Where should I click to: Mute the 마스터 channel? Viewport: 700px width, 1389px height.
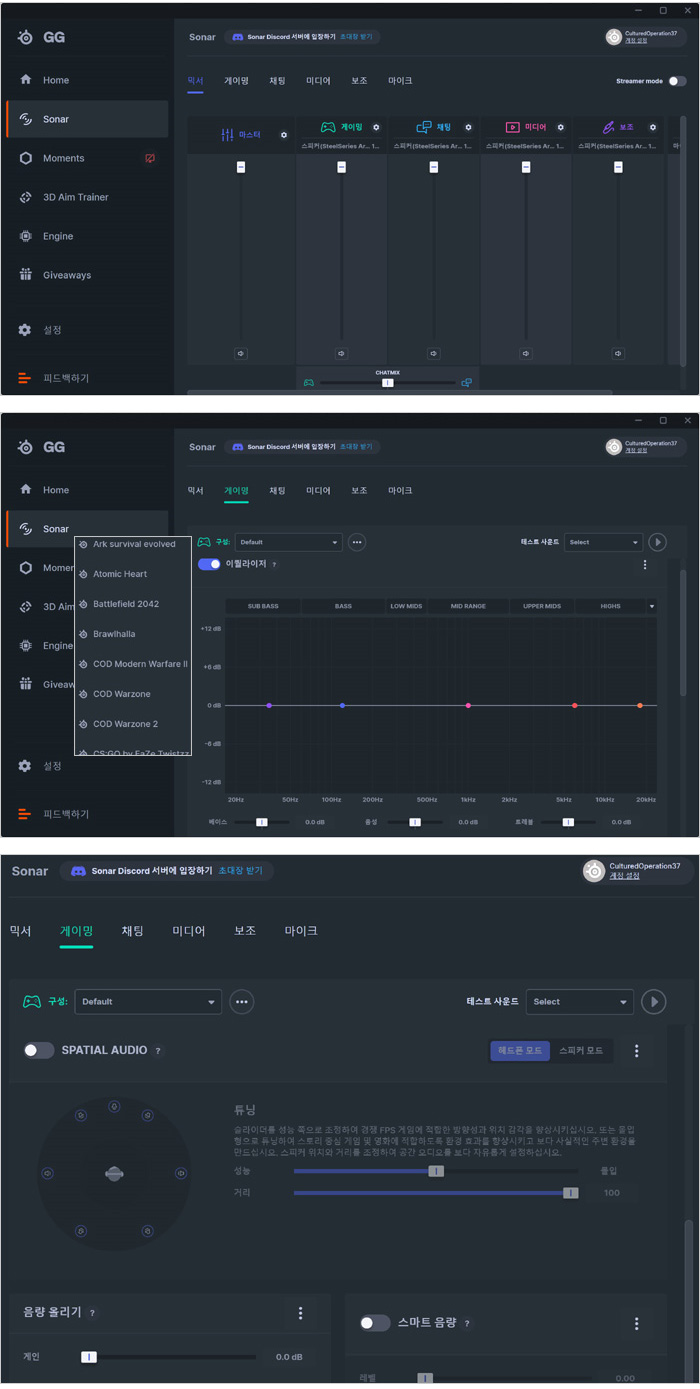tap(241, 353)
